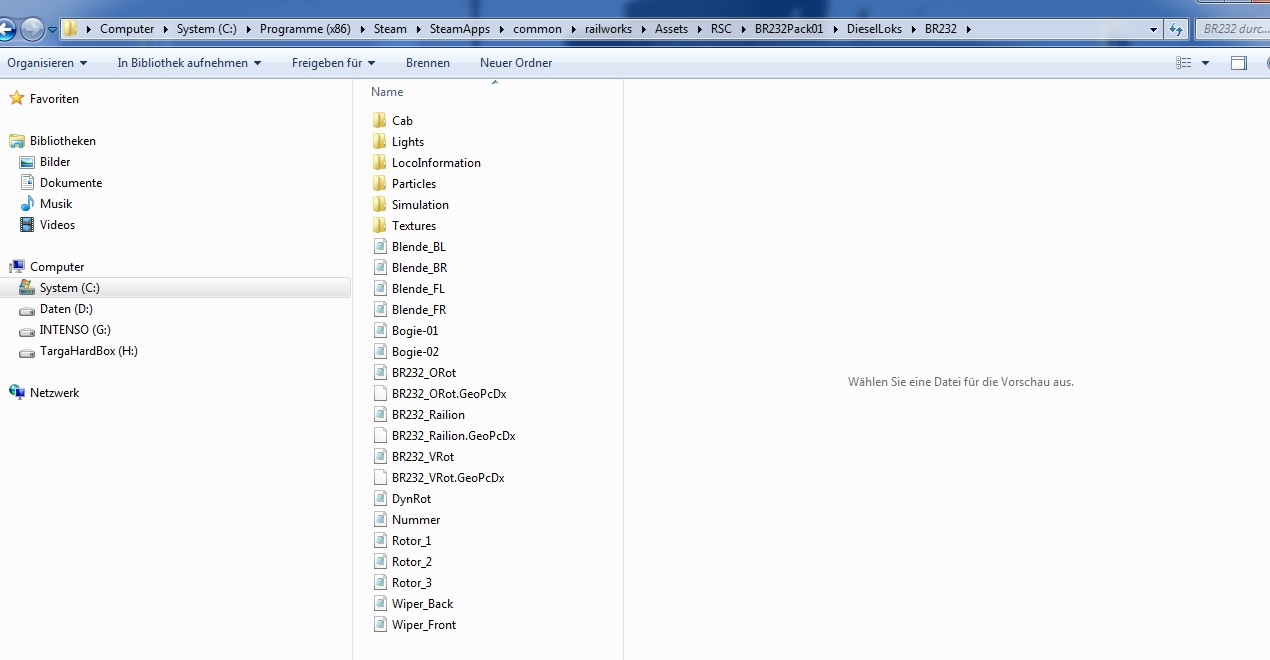This screenshot has width=1270, height=660.
Task: Open the address bar previous locations dropdown
Action: coord(1154,29)
